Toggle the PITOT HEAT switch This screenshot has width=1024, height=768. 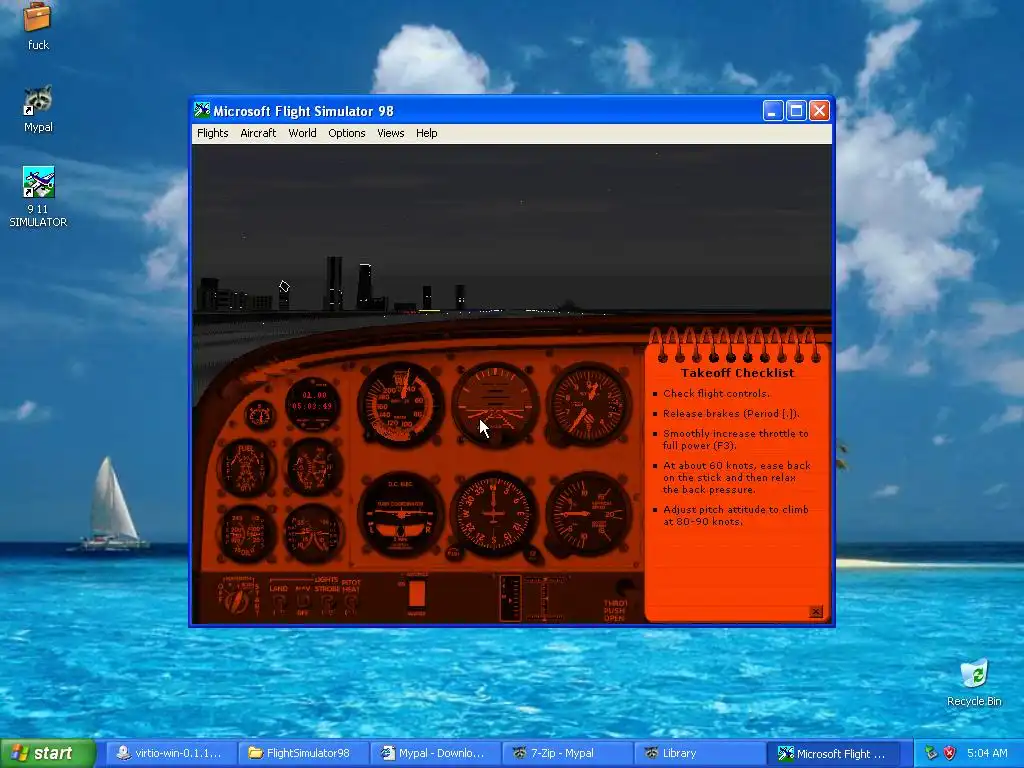[x=351, y=601]
